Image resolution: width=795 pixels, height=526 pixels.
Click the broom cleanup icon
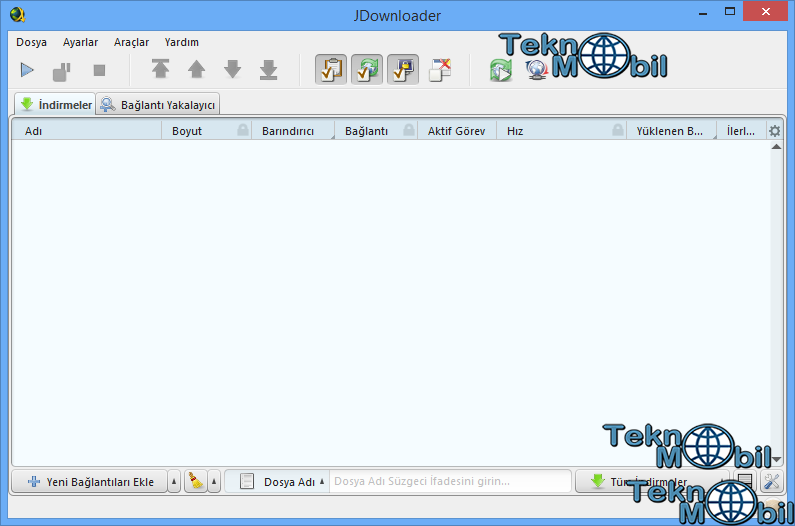[x=195, y=481]
